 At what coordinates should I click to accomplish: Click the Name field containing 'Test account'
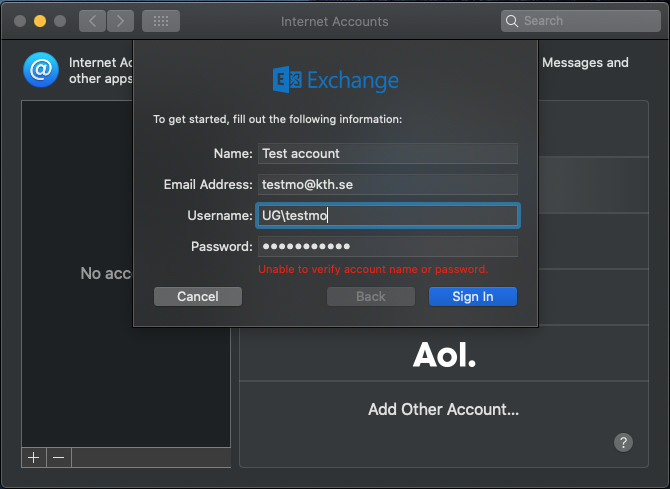pyautogui.click(x=387, y=153)
